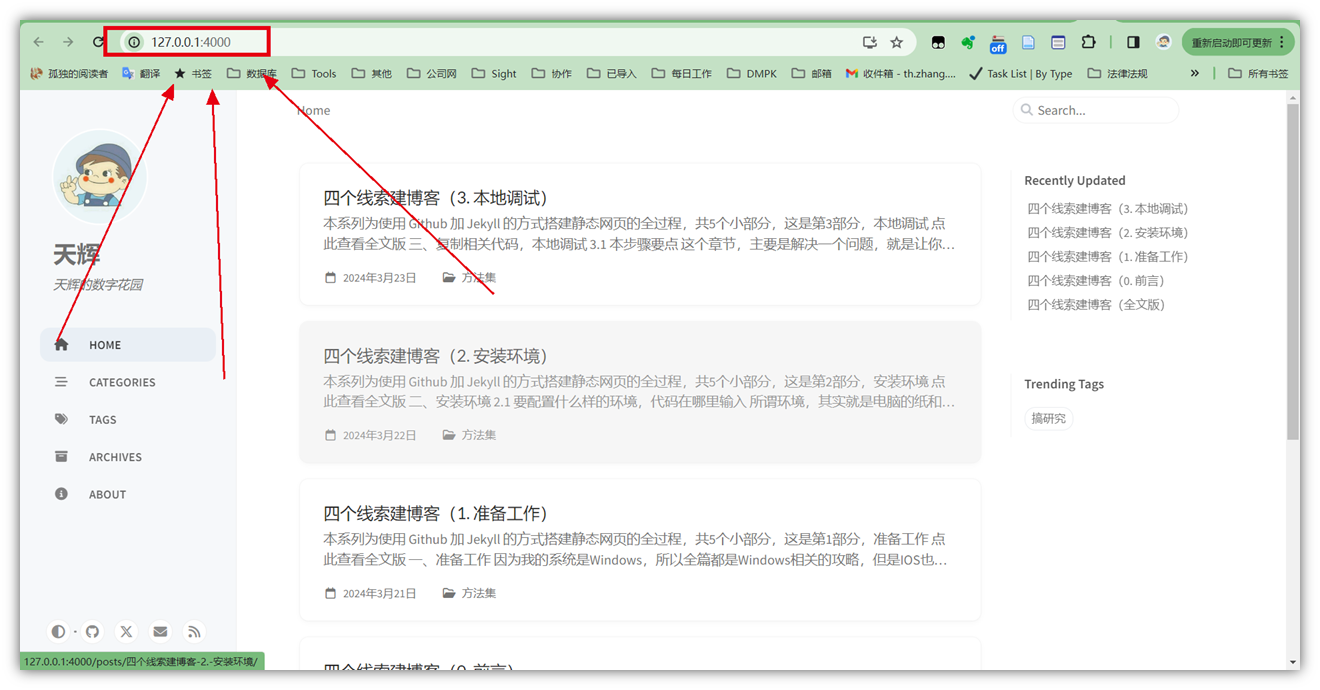Expand the hidden bookmarks chevron
Screen dimensions: 1320x690
click(x=1194, y=73)
